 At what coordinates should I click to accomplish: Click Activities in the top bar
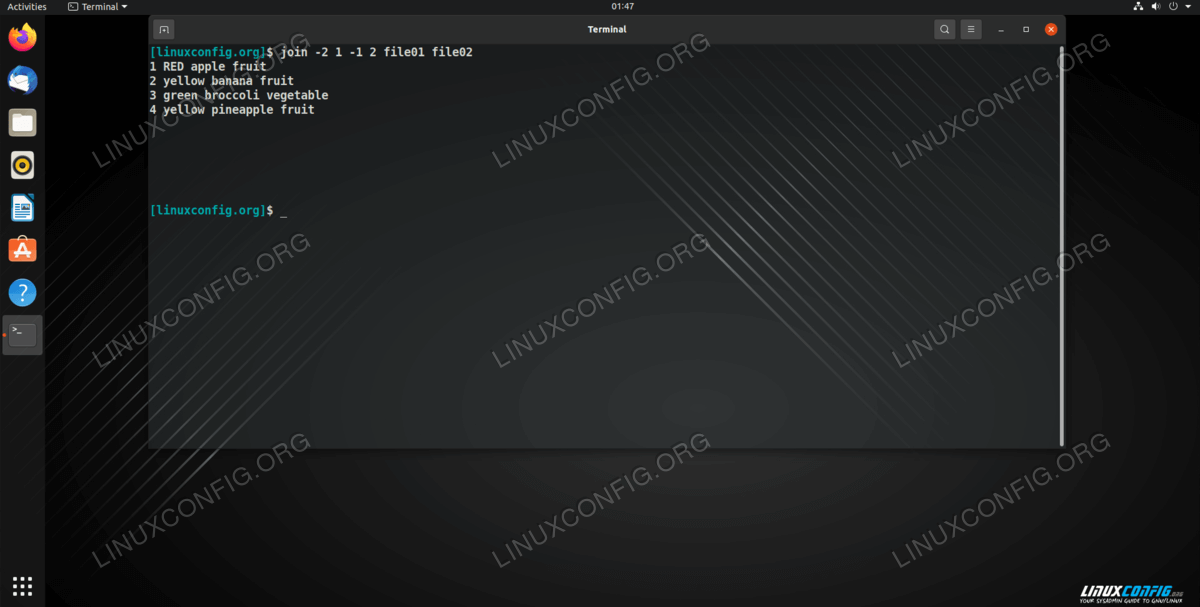click(27, 7)
